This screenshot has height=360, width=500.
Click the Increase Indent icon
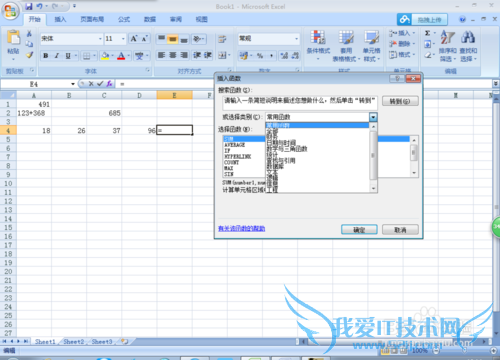point(208,55)
